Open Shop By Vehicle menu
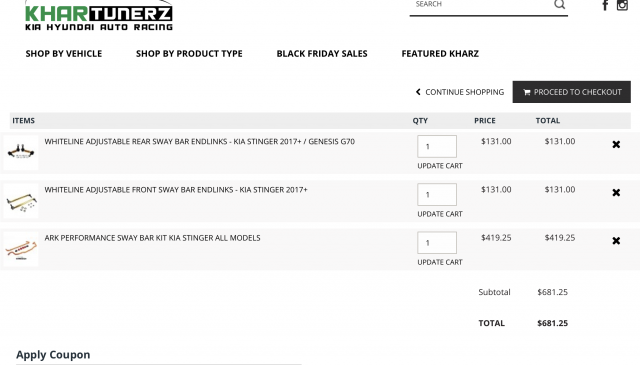640x367 pixels. coord(64,53)
